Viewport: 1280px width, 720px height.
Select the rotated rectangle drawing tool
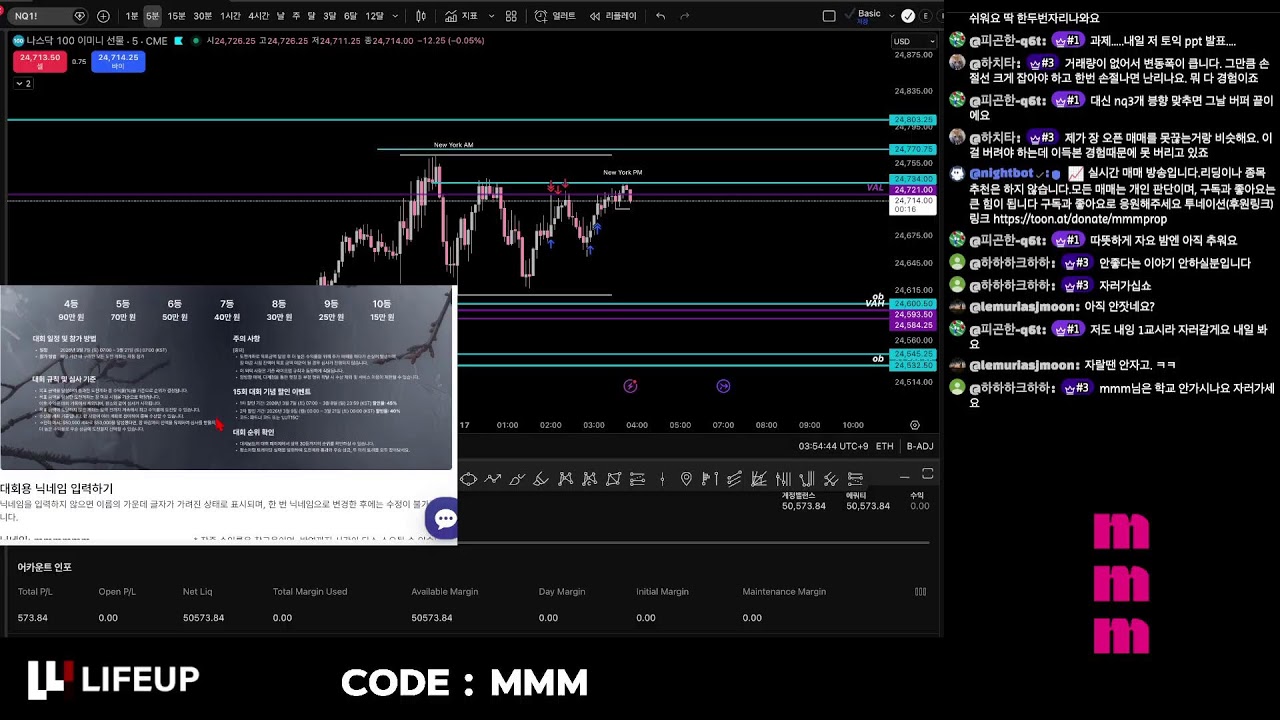(x=613, y=479)
